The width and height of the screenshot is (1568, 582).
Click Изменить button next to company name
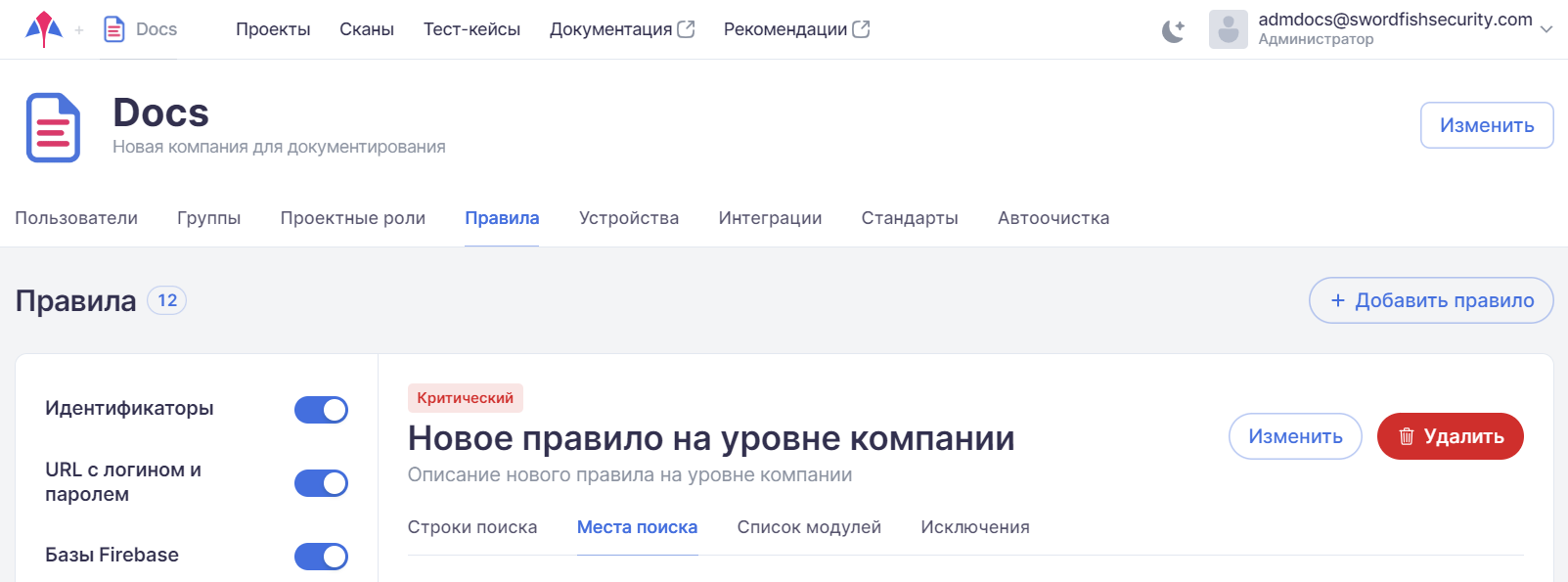pyautogui.click(x=1486, y=125)
